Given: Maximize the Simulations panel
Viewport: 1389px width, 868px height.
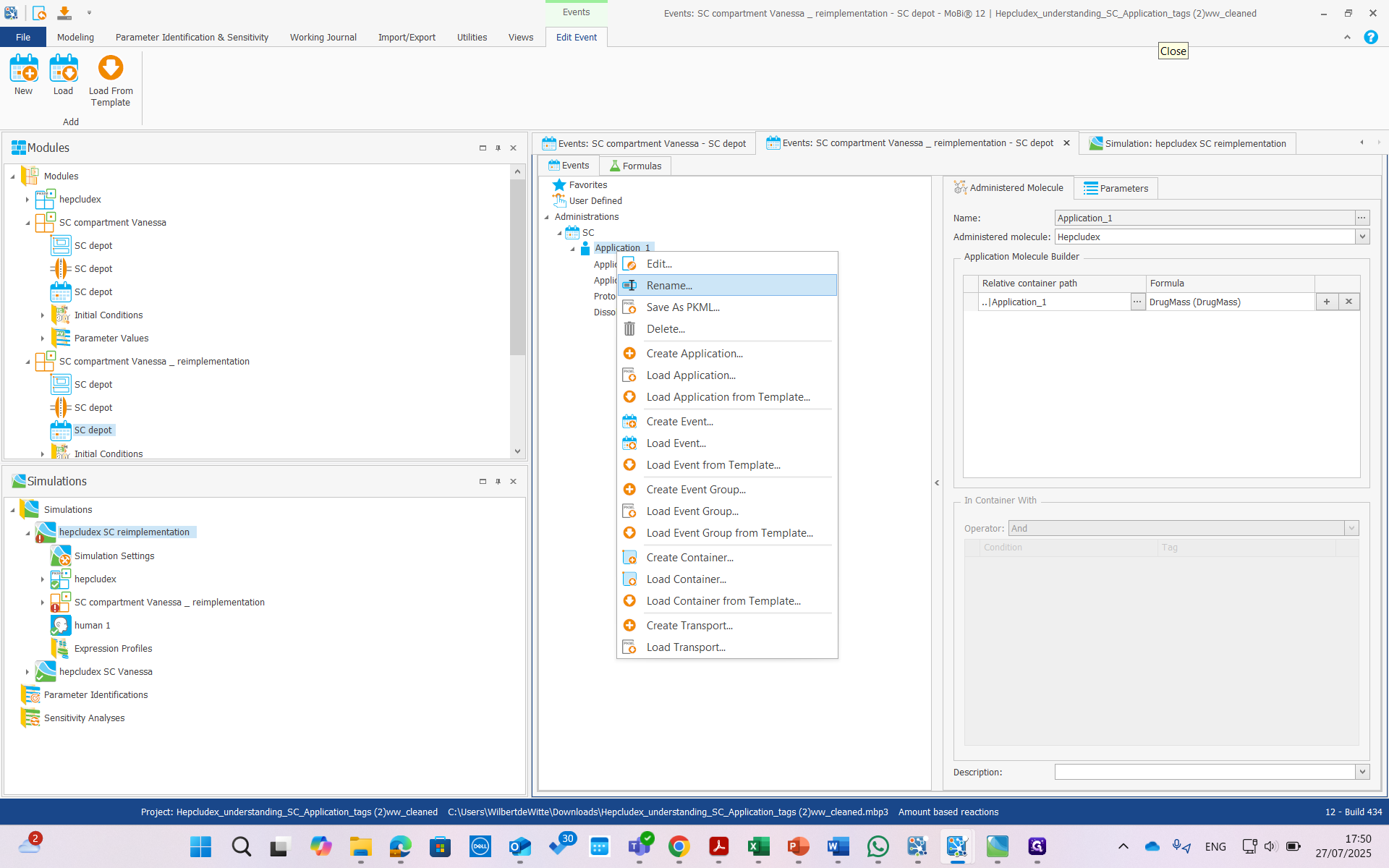Looking at the screenshot, I should pyautogui.click(x=483, y=482).
